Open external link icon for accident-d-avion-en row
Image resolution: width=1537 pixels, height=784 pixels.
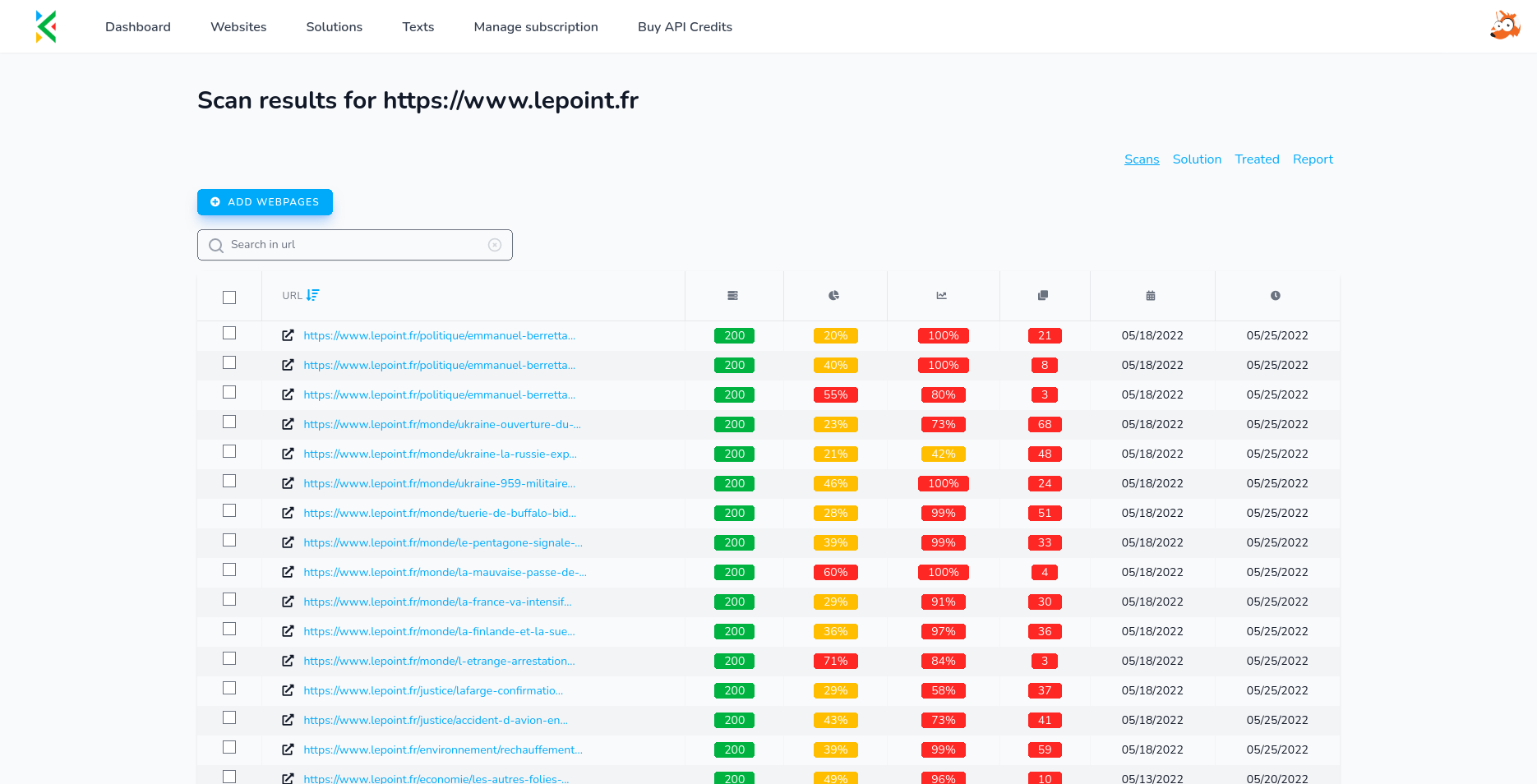[x=288, y=720]
